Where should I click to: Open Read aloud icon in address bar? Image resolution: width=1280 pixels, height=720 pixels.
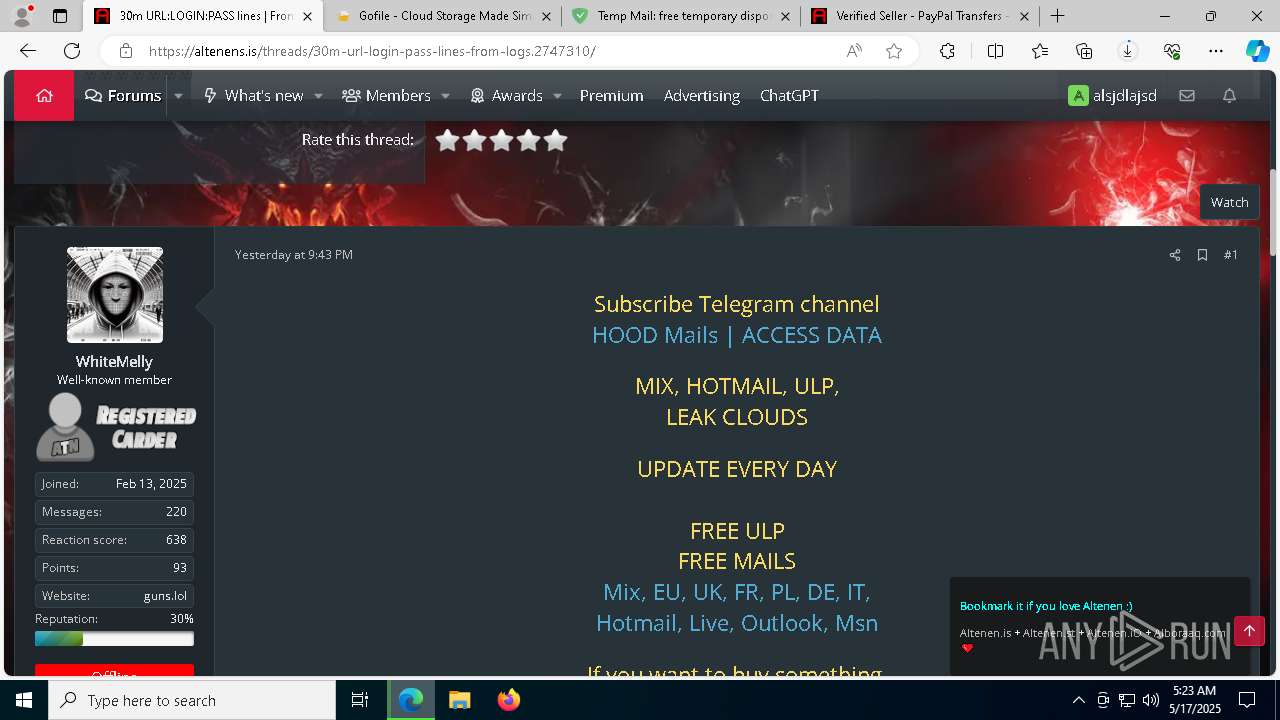pos(854,51)
